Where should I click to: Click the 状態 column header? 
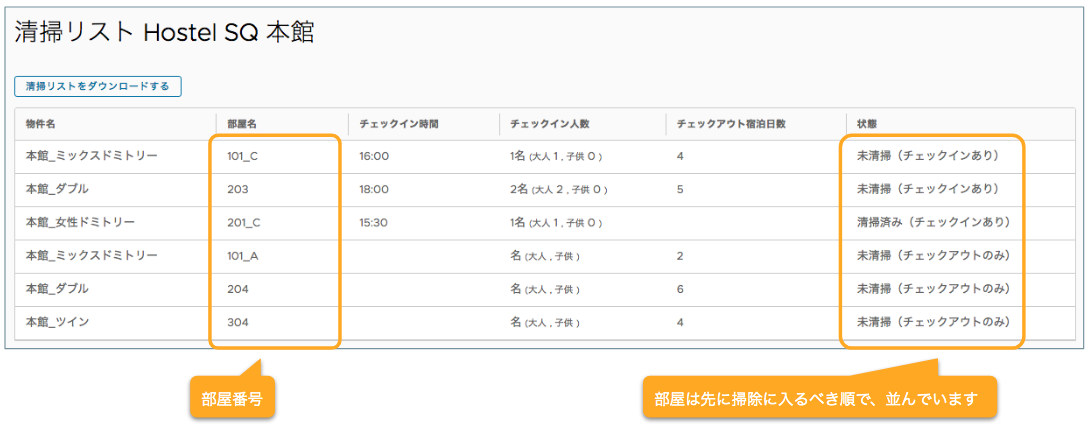coord(867,124)
